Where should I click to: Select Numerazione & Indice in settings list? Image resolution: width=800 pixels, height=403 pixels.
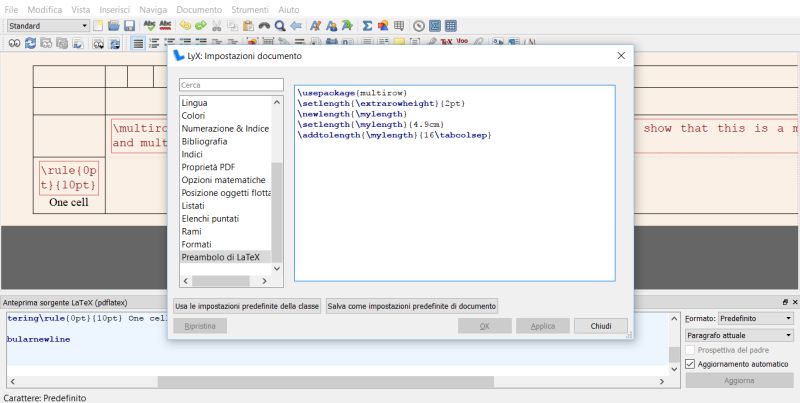225,129
